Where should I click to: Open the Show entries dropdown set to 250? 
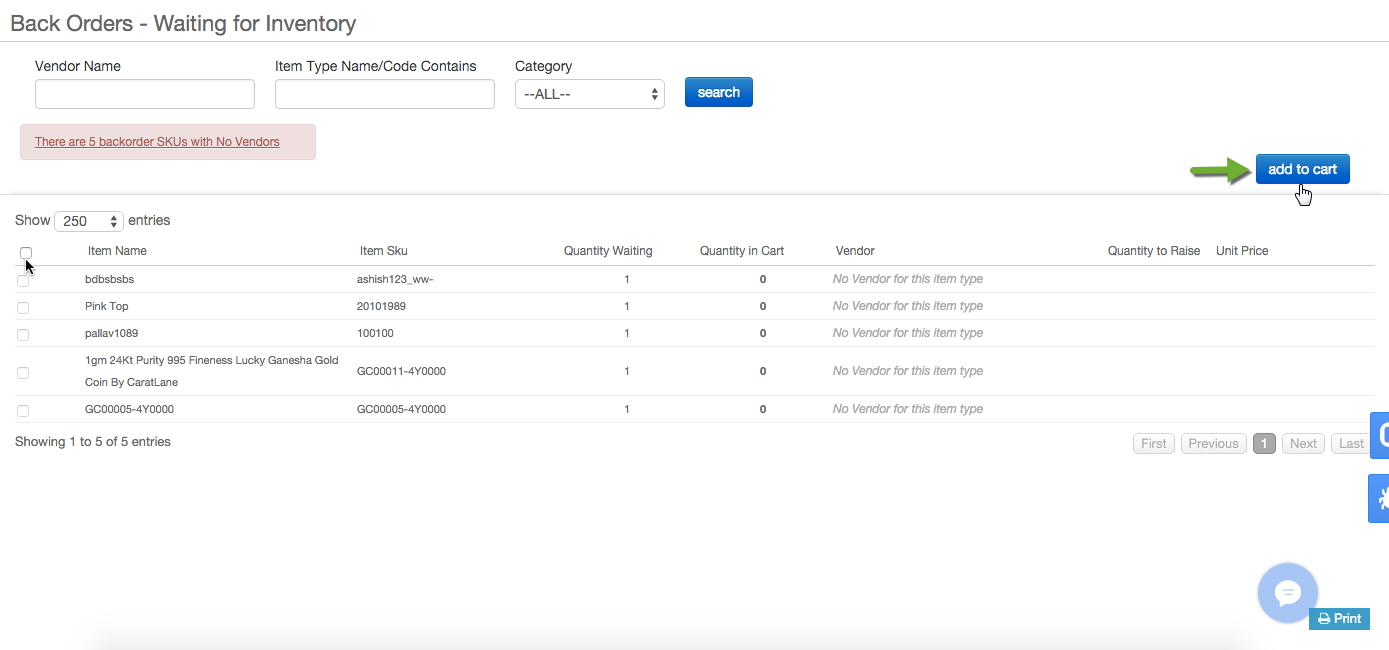(x=88, y=220)
